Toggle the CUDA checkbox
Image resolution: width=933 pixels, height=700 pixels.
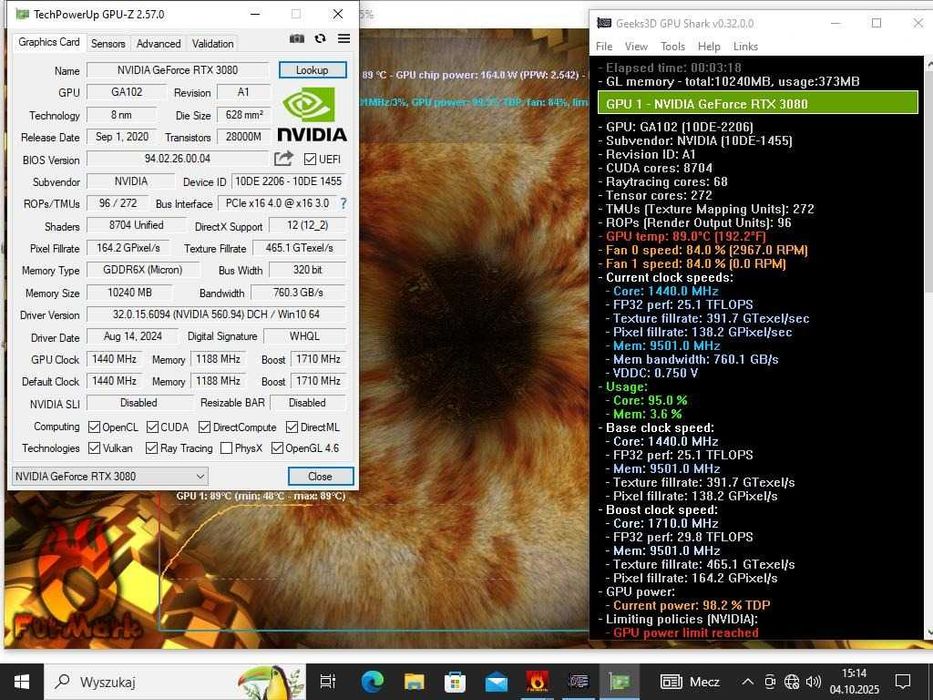[x=152, y=427]
